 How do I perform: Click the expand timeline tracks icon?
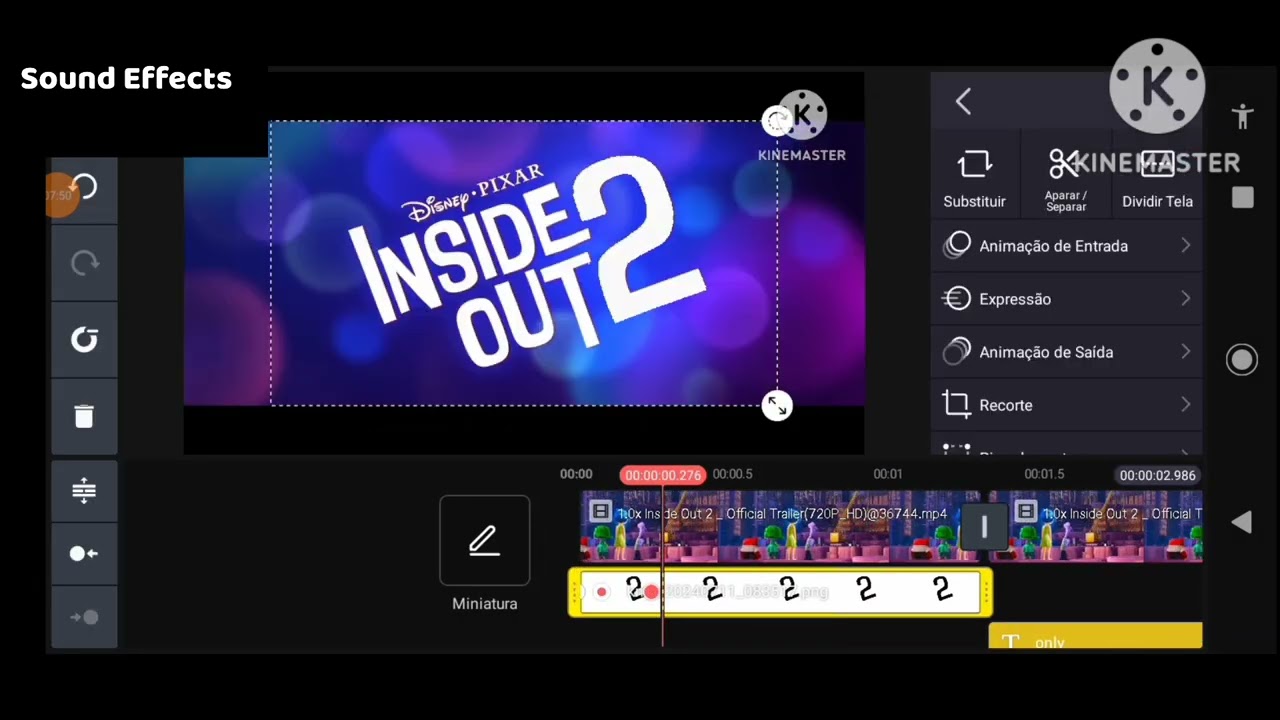84,490
